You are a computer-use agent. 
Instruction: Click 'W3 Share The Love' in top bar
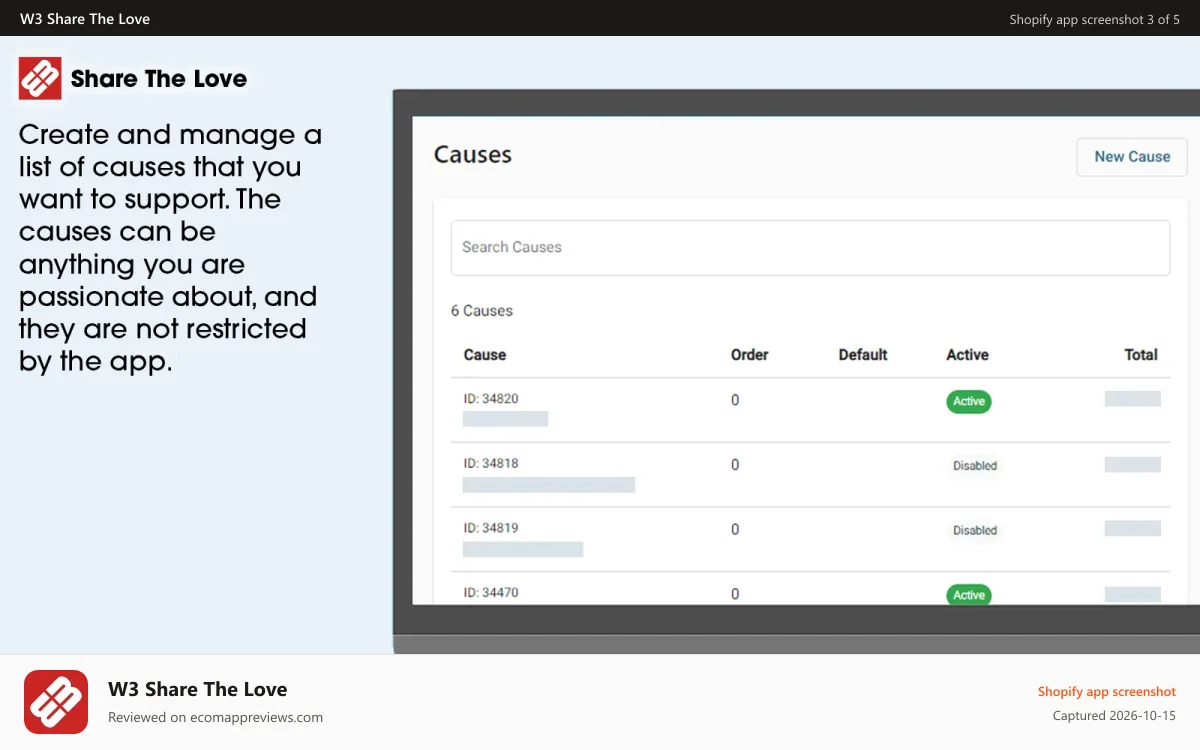(x=85, y=18)
